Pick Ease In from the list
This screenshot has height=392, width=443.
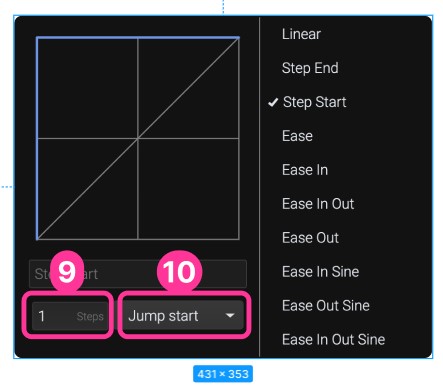pos(305,170)
